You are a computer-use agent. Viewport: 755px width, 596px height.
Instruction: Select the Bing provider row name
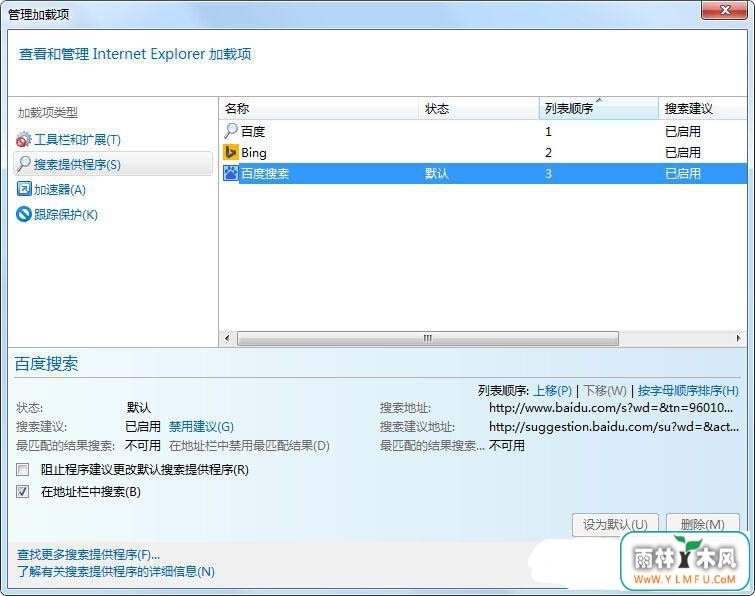coord(254,153)
